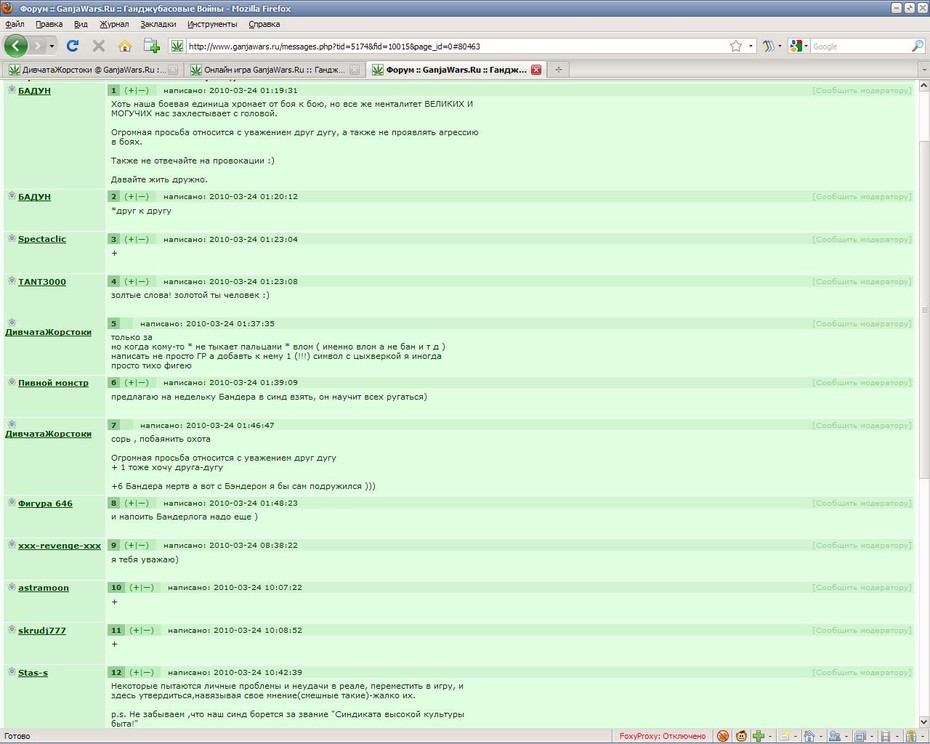The image size is (930, 744).
Task: Open the Вид menu
Action: click(81, 24)
